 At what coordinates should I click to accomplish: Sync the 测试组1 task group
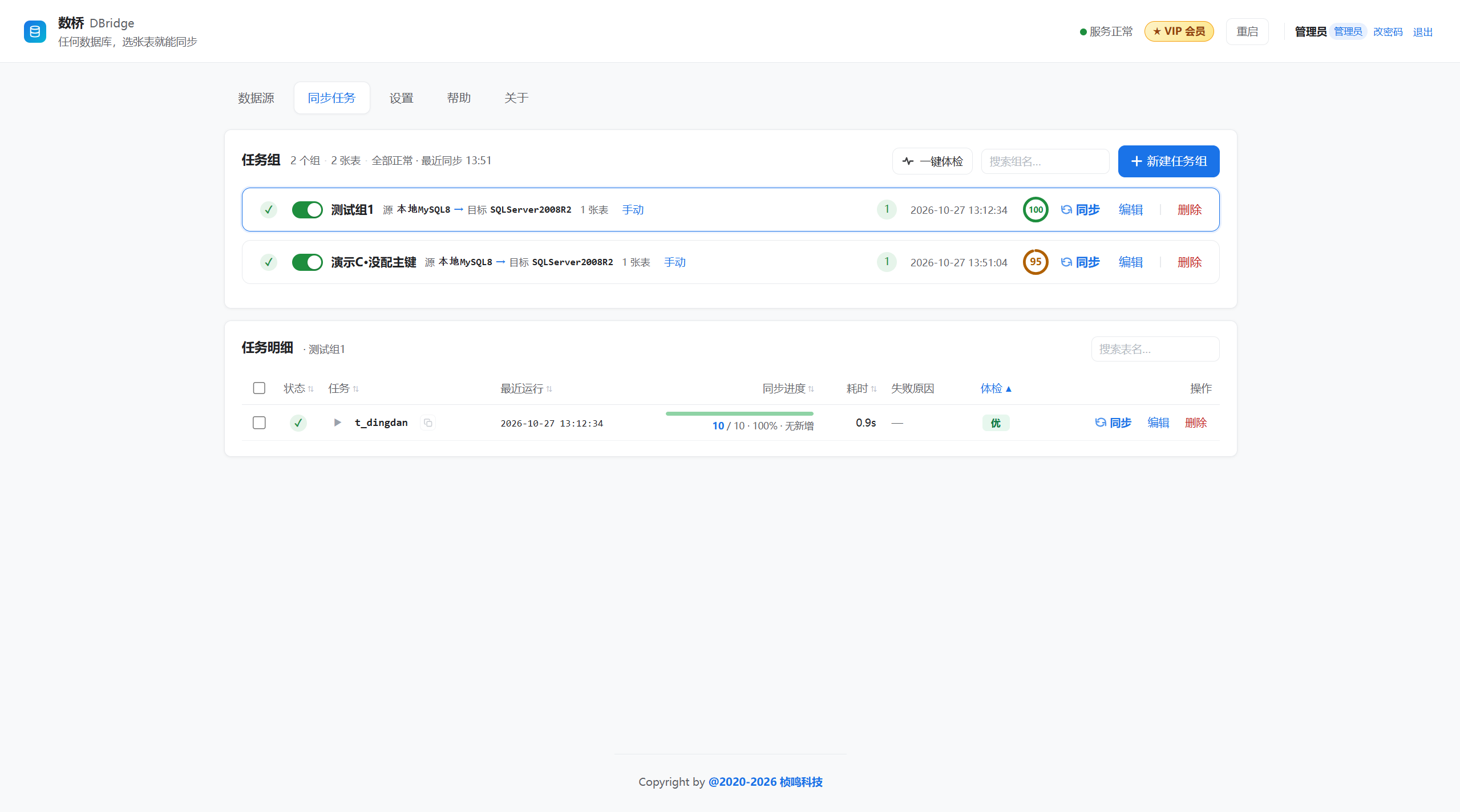(1080, 210)
